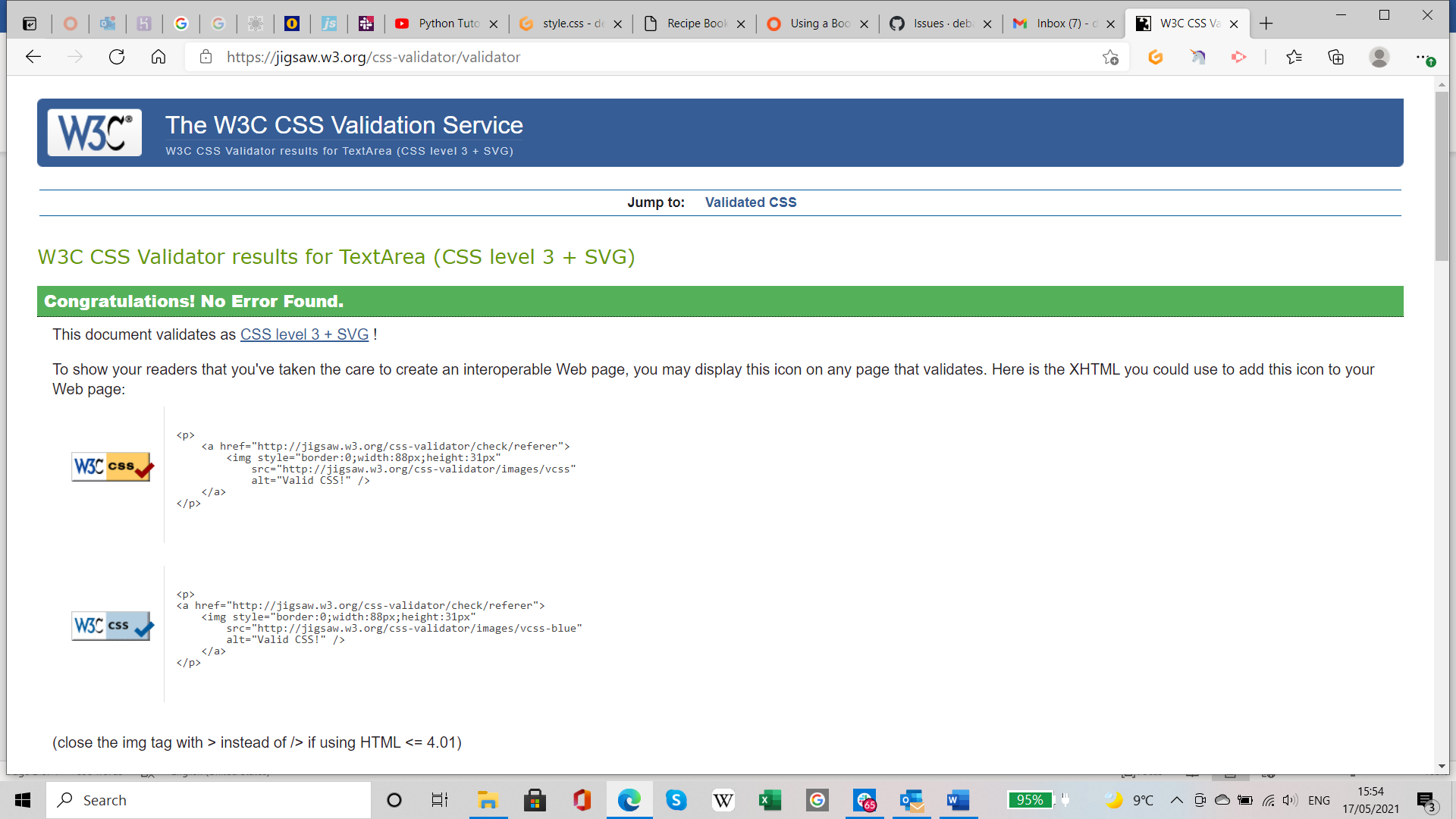Screen dimensions: 1456x819
Task: Go to the browser home page
Action: [158, 57]
